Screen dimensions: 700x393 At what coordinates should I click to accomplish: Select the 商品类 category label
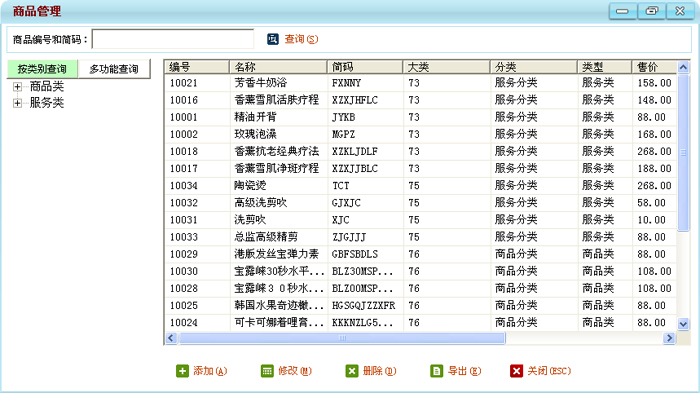click(47, 86)
